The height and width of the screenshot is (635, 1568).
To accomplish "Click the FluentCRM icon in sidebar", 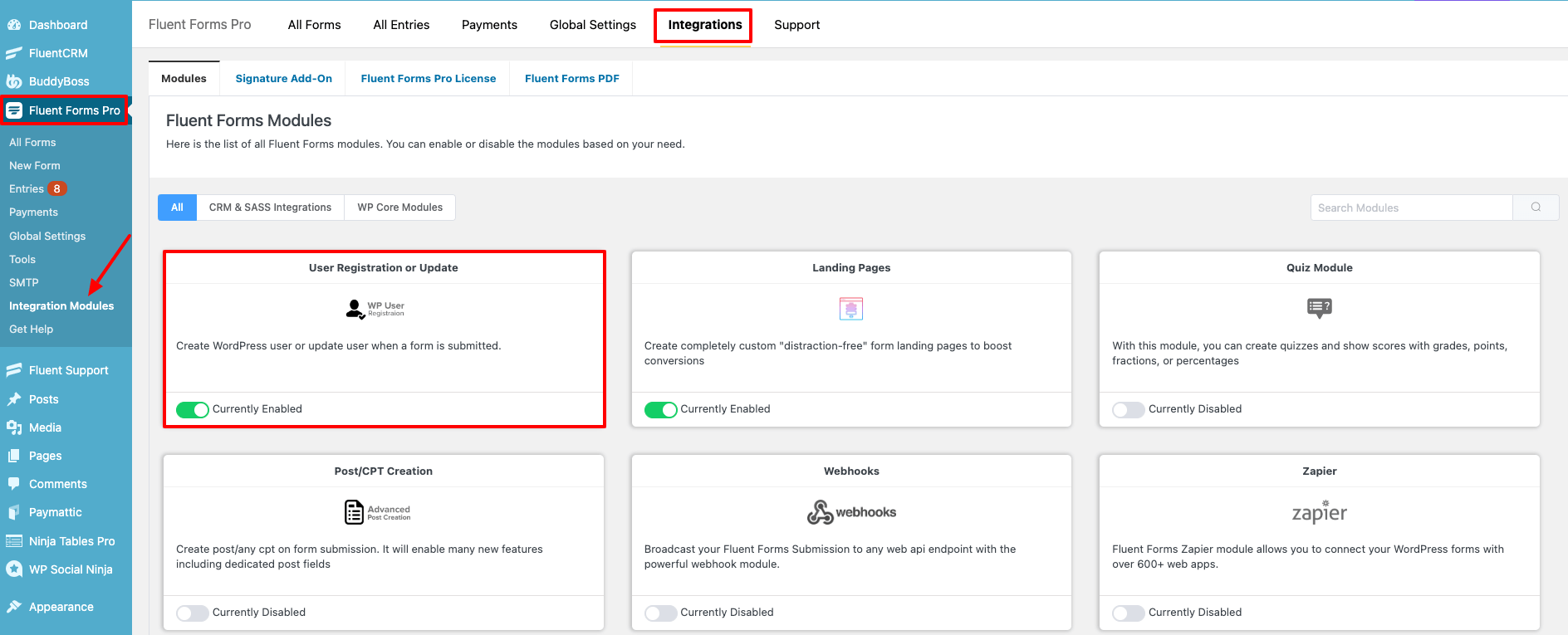I will pyautogui.click(x=14, y=53).
